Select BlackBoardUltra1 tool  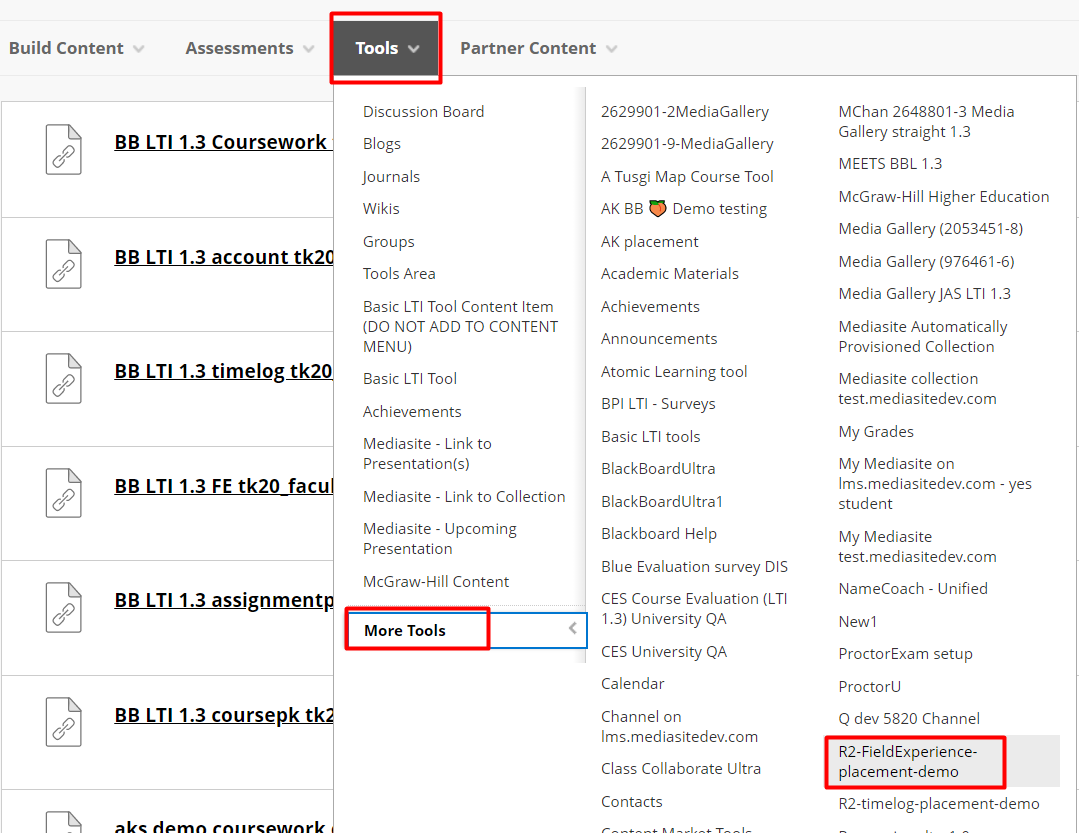(662, 501)
